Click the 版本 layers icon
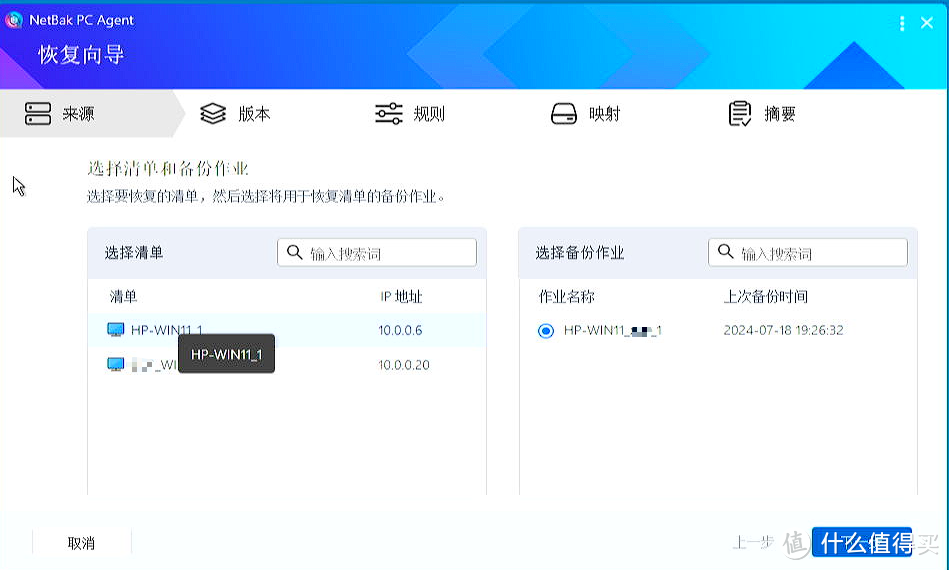Image resolution: width=949 pixels, height=570 pixels. (213, 114)
